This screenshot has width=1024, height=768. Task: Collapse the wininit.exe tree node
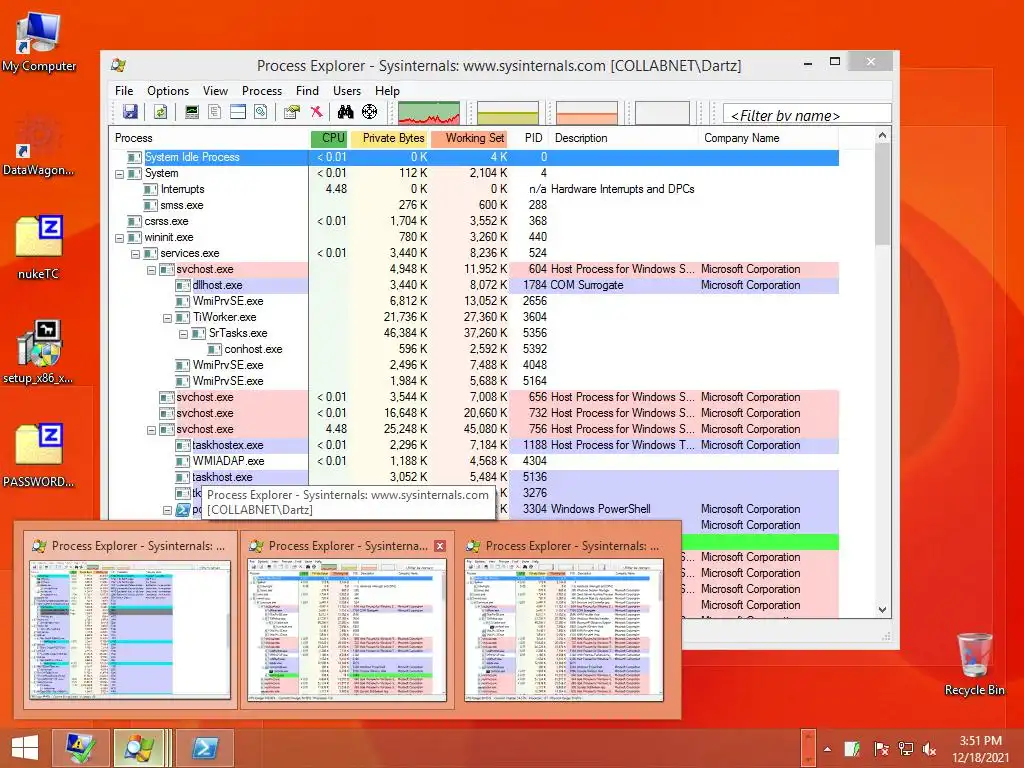[119, 238]
